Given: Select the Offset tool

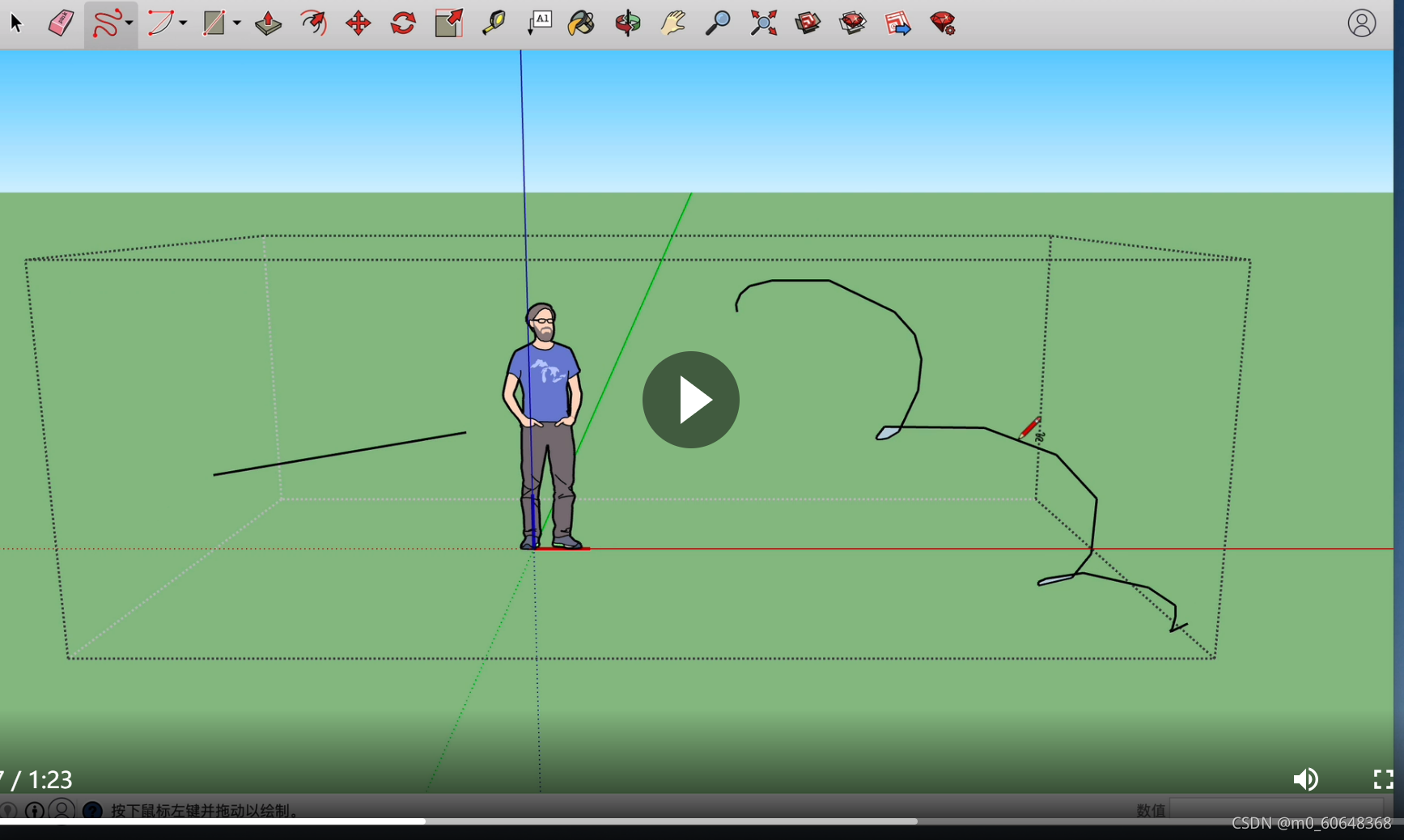Looking at the screenshot, I should (x=313, y=23).
